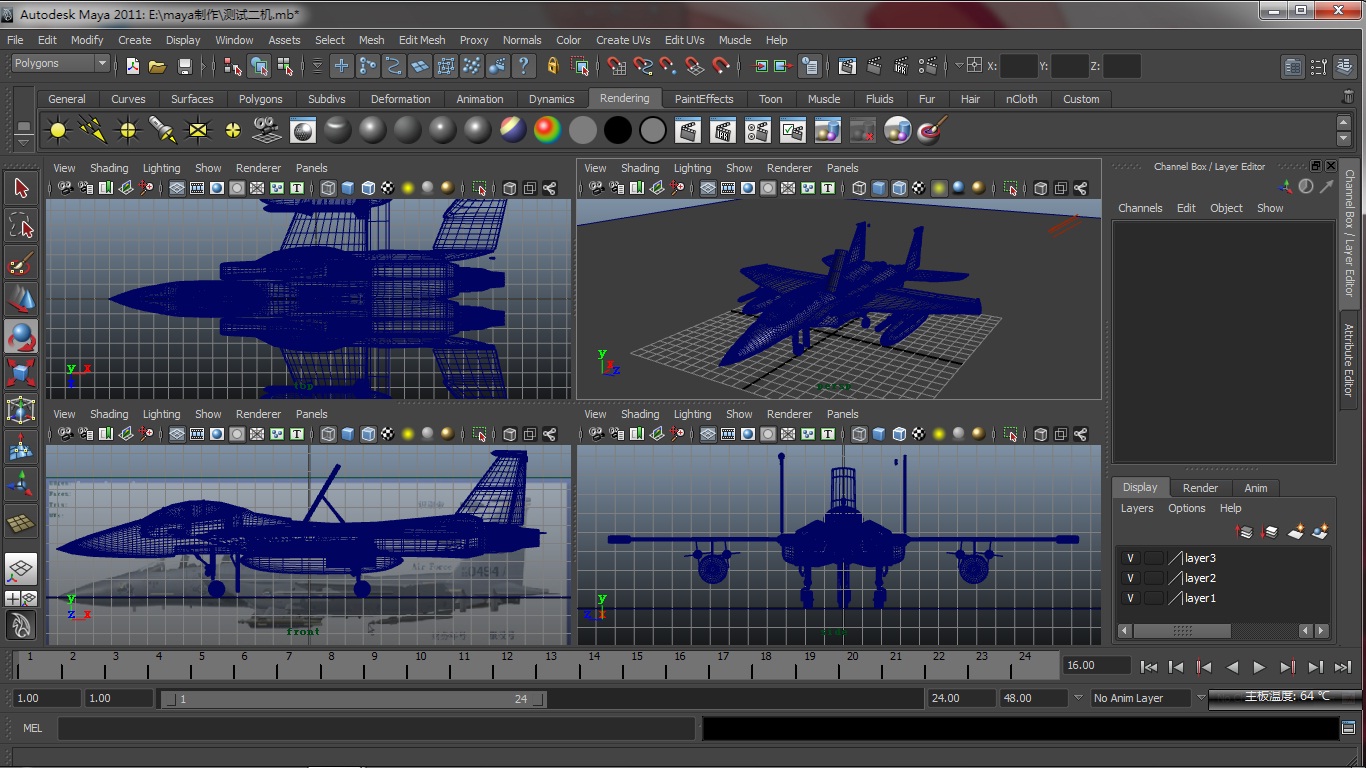Choose the Scale tool cube icon
1366x768 pixels.
tap(21, 373)
